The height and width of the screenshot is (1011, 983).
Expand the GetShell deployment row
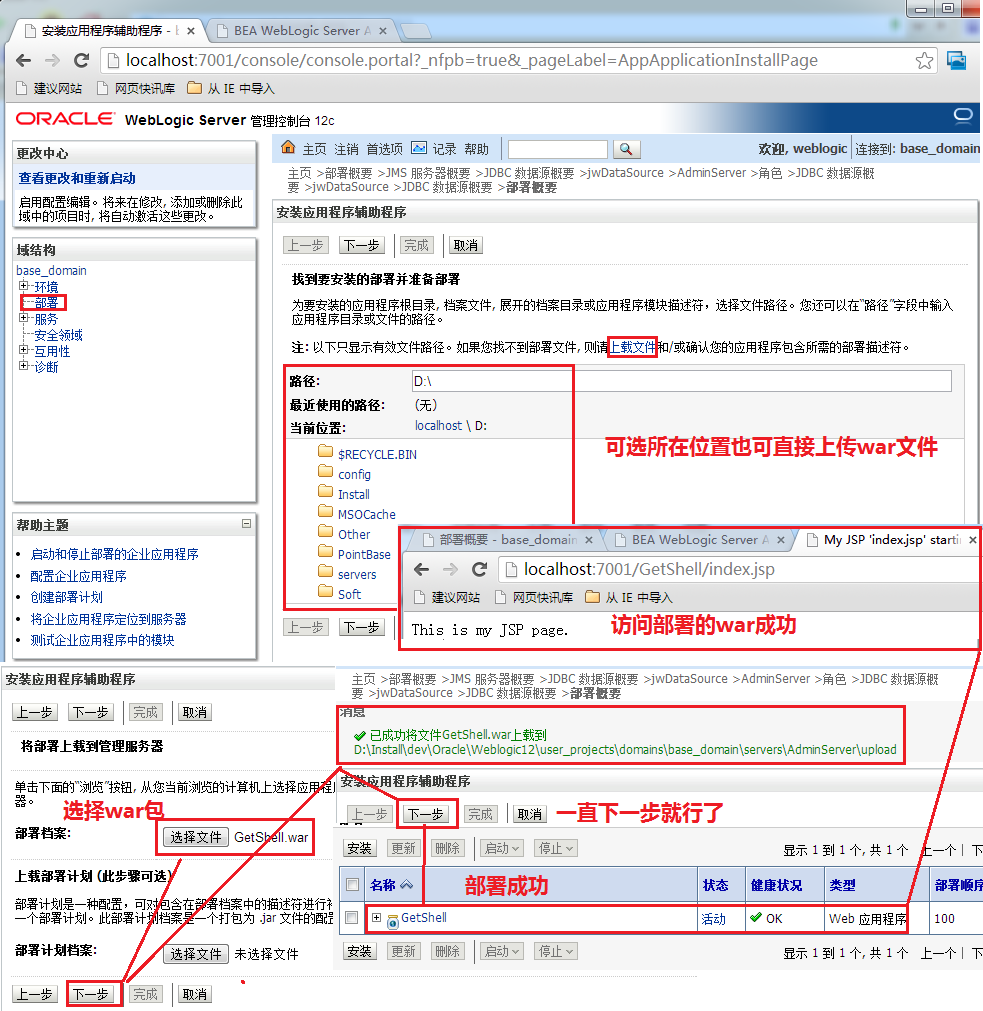(376, 917)
